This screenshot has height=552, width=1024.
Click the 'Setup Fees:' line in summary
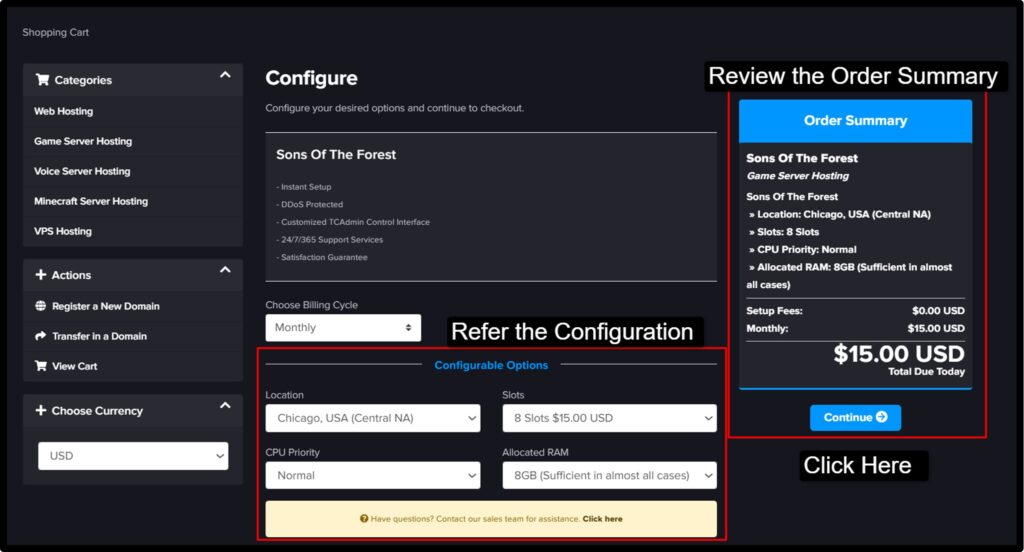[856, 311]
